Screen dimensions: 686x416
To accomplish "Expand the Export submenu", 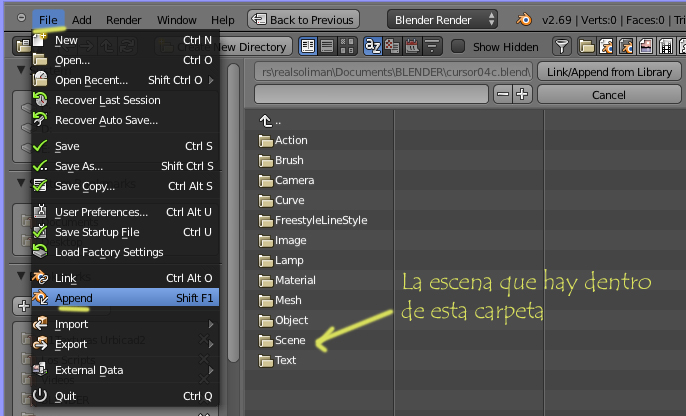I will [x=125, y=344].
